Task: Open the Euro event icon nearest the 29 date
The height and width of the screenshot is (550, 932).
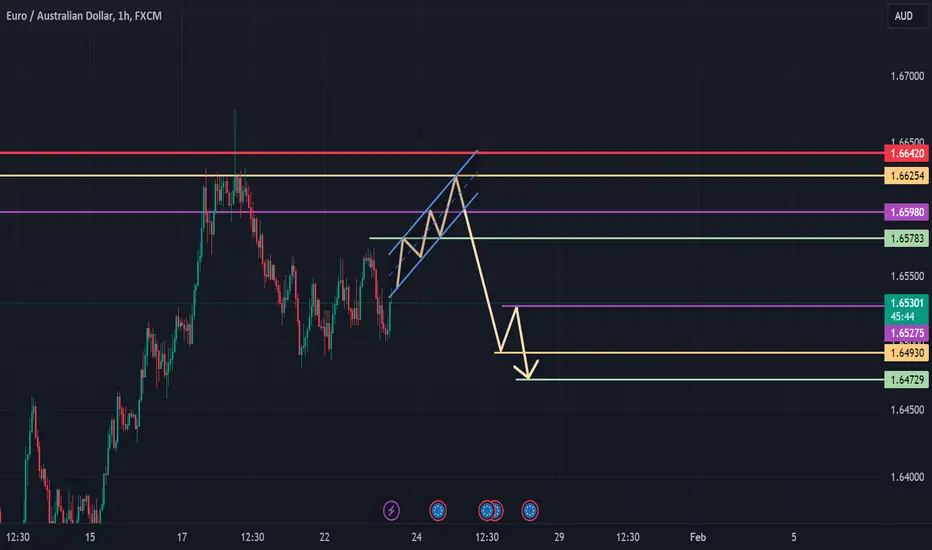Action: point(530,510)
